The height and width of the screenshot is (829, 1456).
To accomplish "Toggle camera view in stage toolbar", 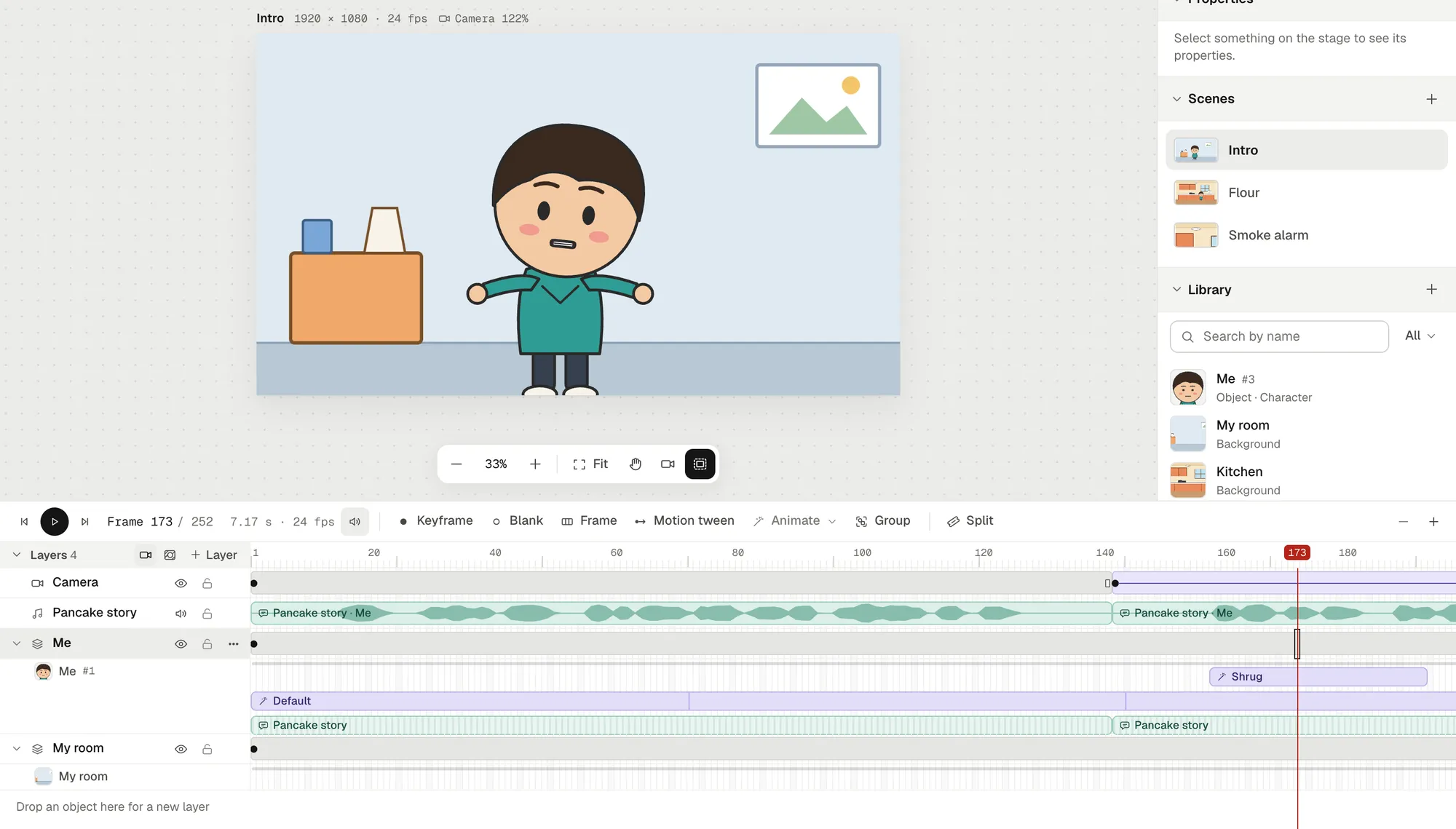I will pyautogui.click(x=668, y=464).
